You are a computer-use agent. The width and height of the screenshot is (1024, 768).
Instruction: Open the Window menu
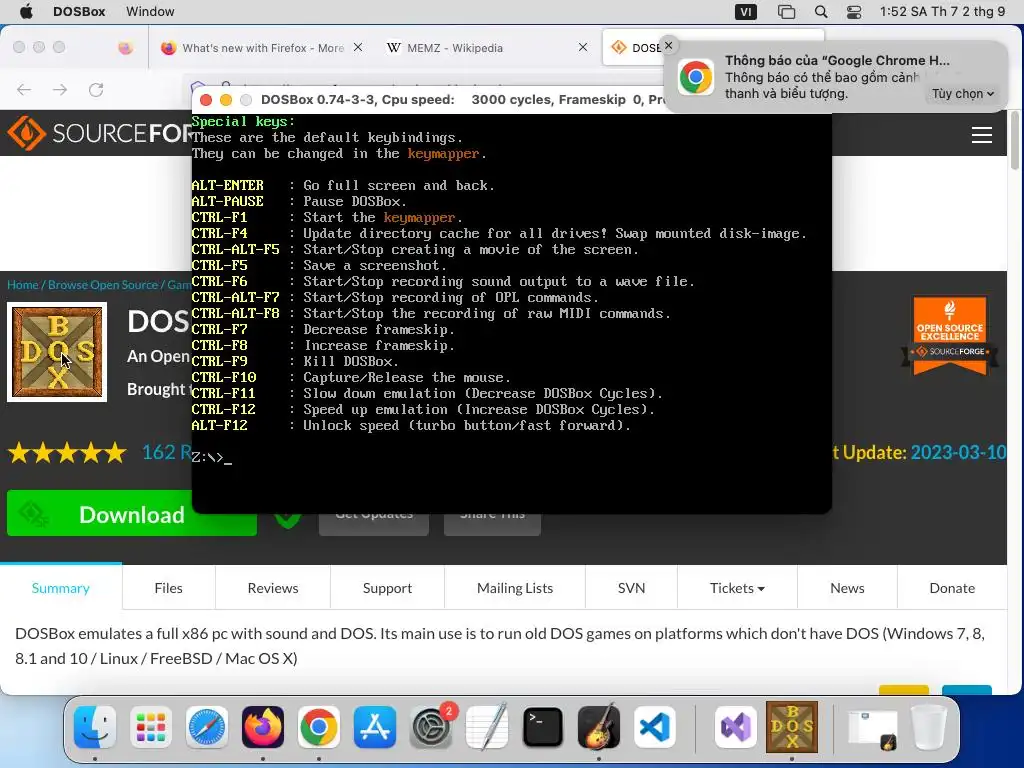pyautogui.click(x=150, y=12)
